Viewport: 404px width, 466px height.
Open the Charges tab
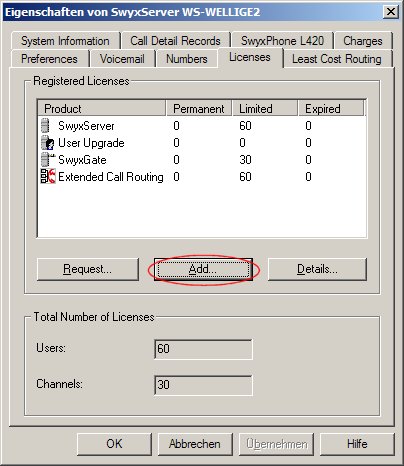(x=363, y=41)
